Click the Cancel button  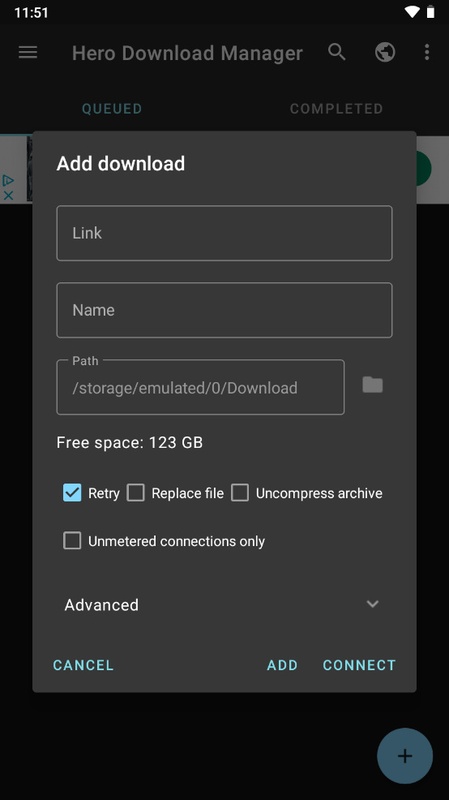pyautogui.click(x=83, y=665)
